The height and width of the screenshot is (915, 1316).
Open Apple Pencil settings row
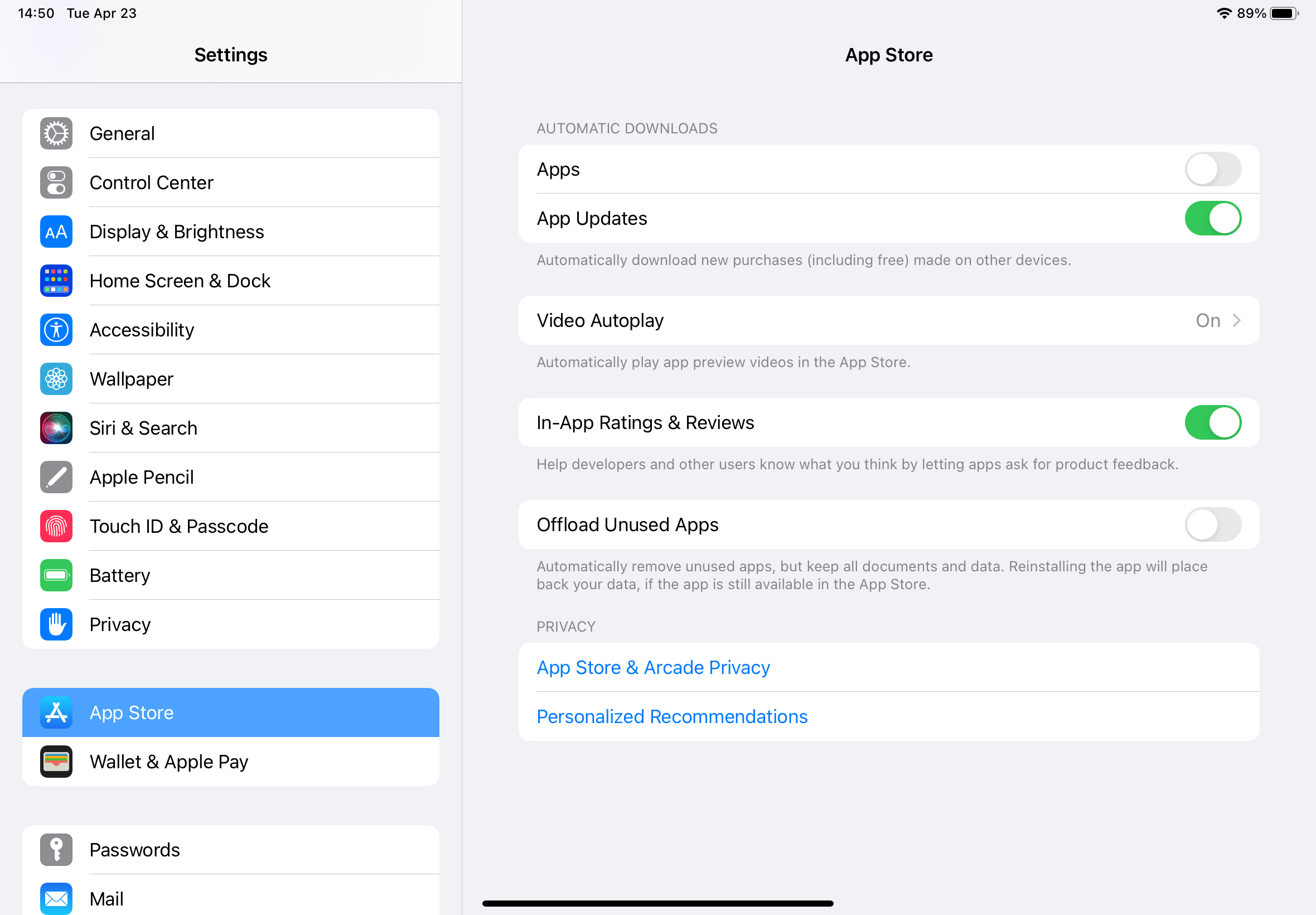pyautogui.click(x=231, y=478)
